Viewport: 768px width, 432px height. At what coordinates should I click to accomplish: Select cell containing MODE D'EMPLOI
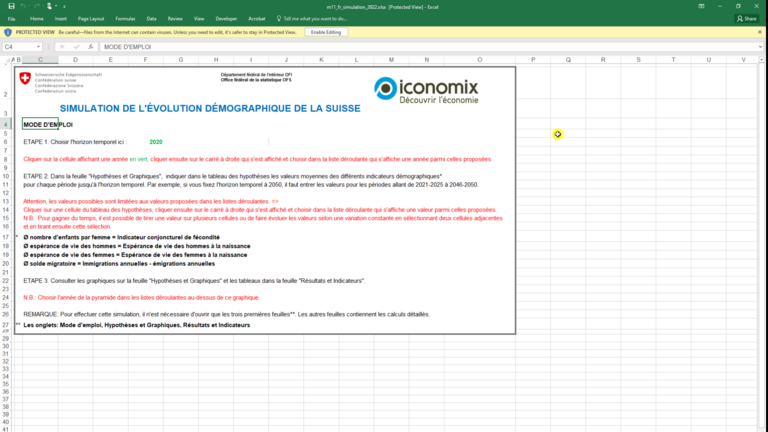point(40,124)
